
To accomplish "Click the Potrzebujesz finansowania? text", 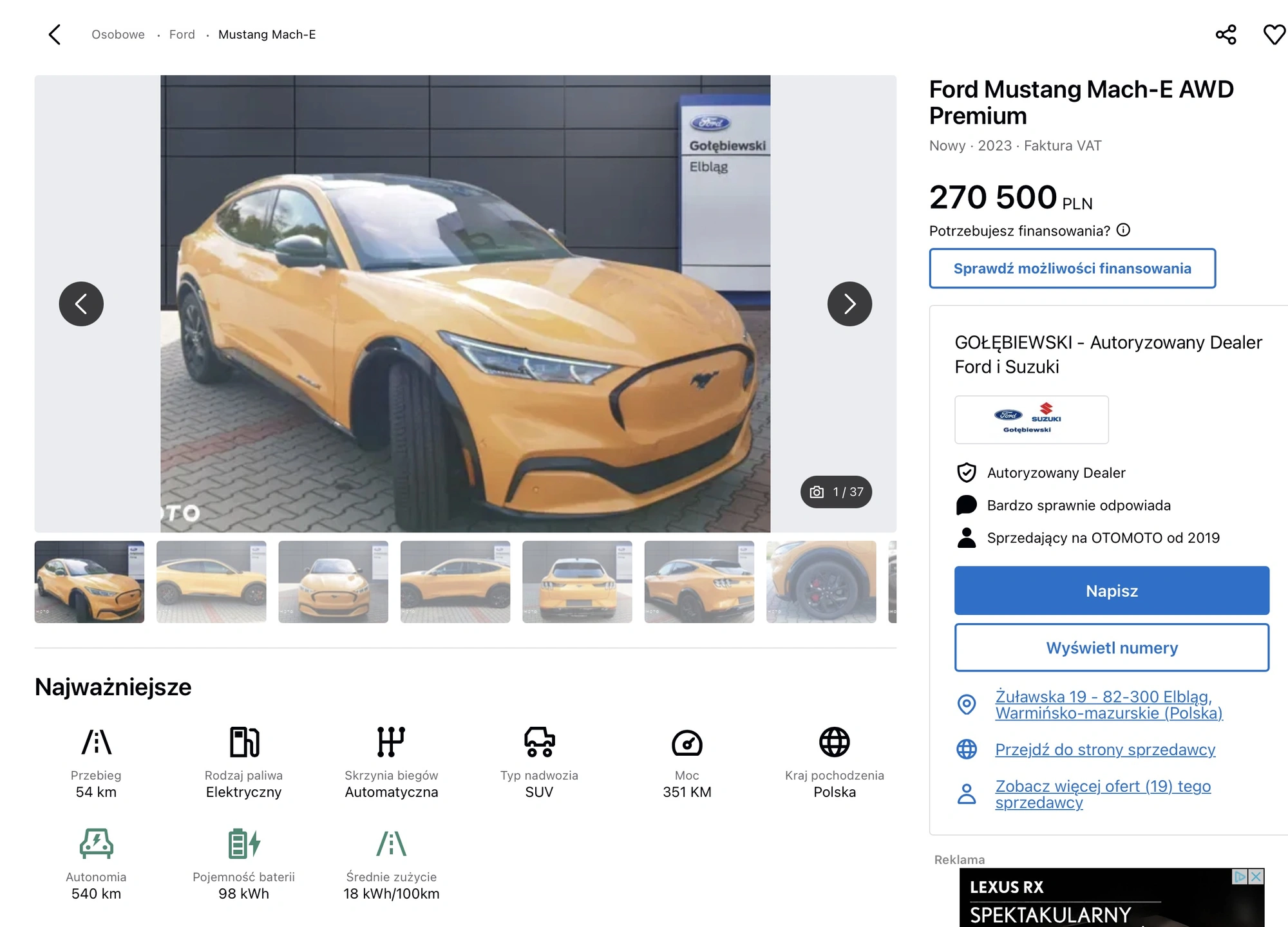I will (1019, 230).
